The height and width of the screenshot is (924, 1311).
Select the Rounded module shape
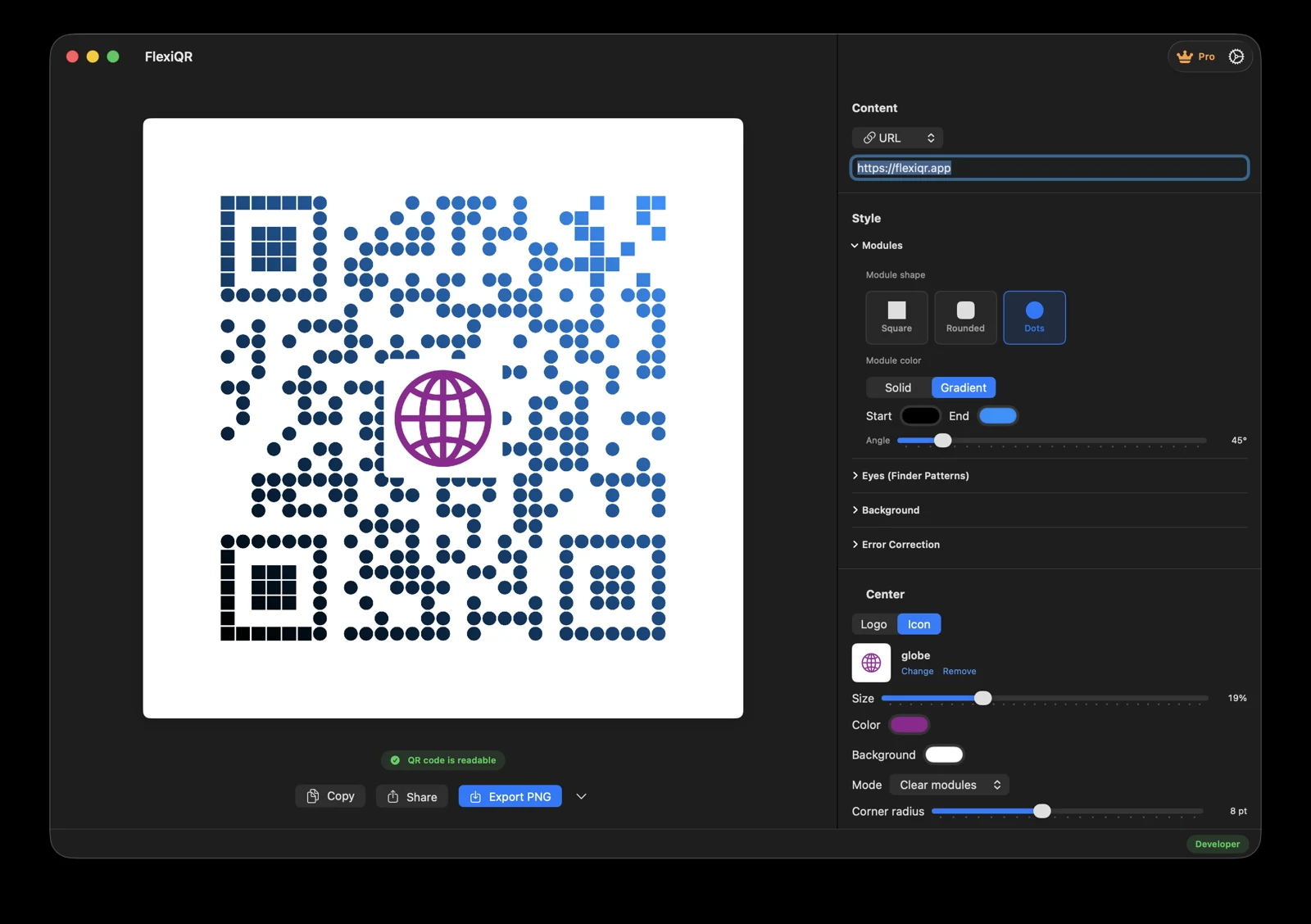(965, 317)
